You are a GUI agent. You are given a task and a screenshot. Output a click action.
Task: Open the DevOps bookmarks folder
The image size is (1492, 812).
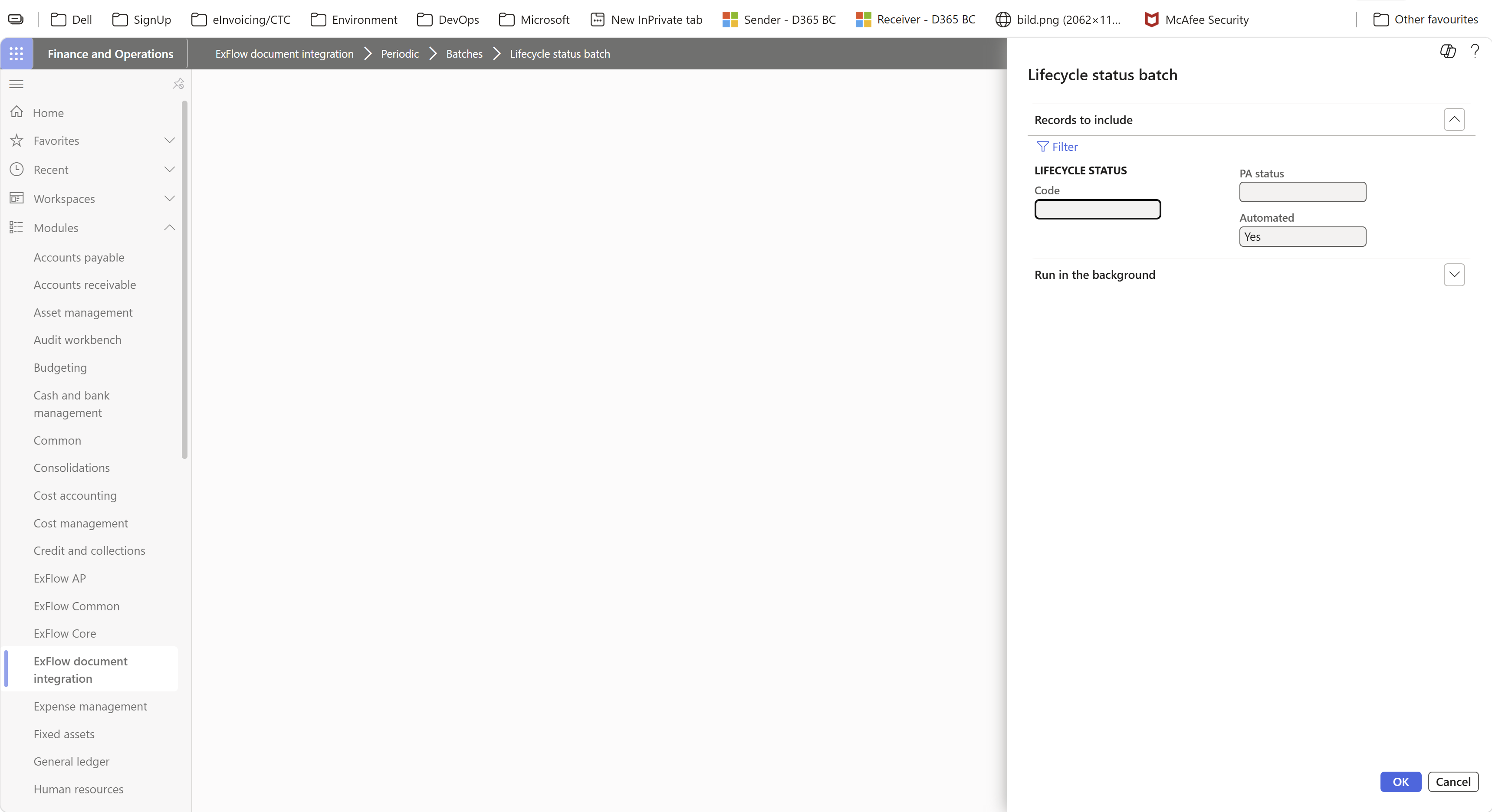click(x=448, y=20)
